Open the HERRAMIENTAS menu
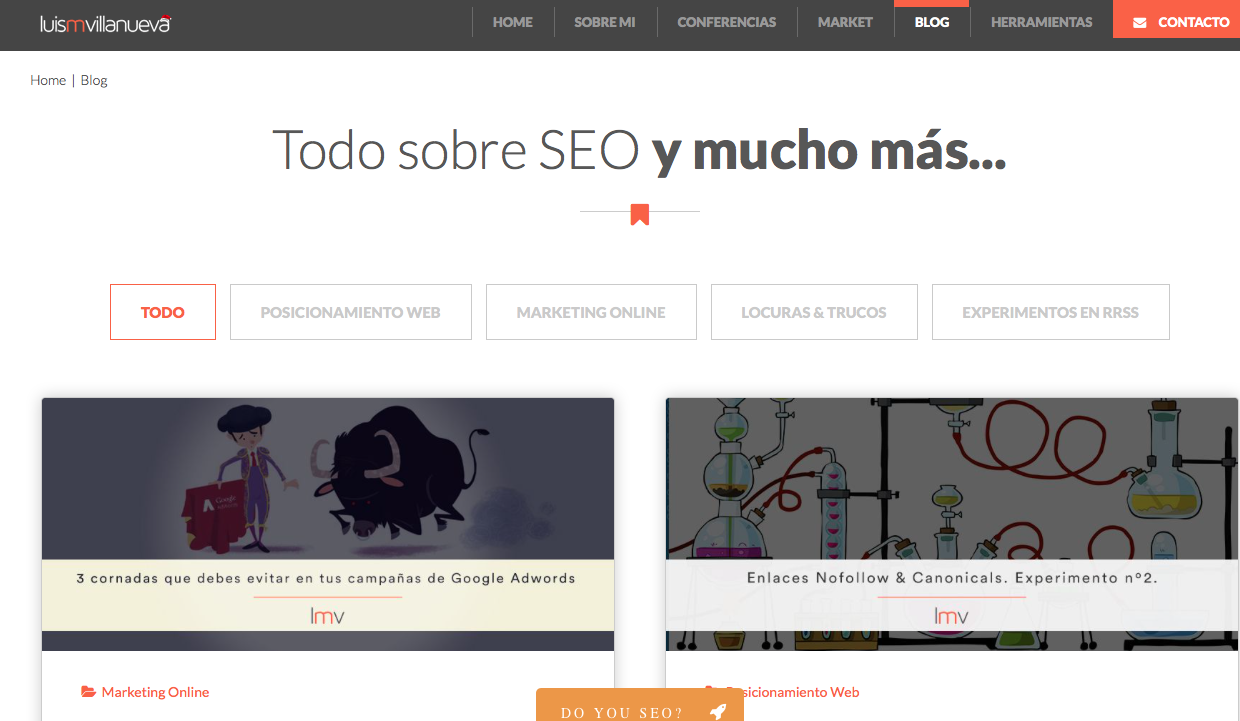 tap(1041, 20)
